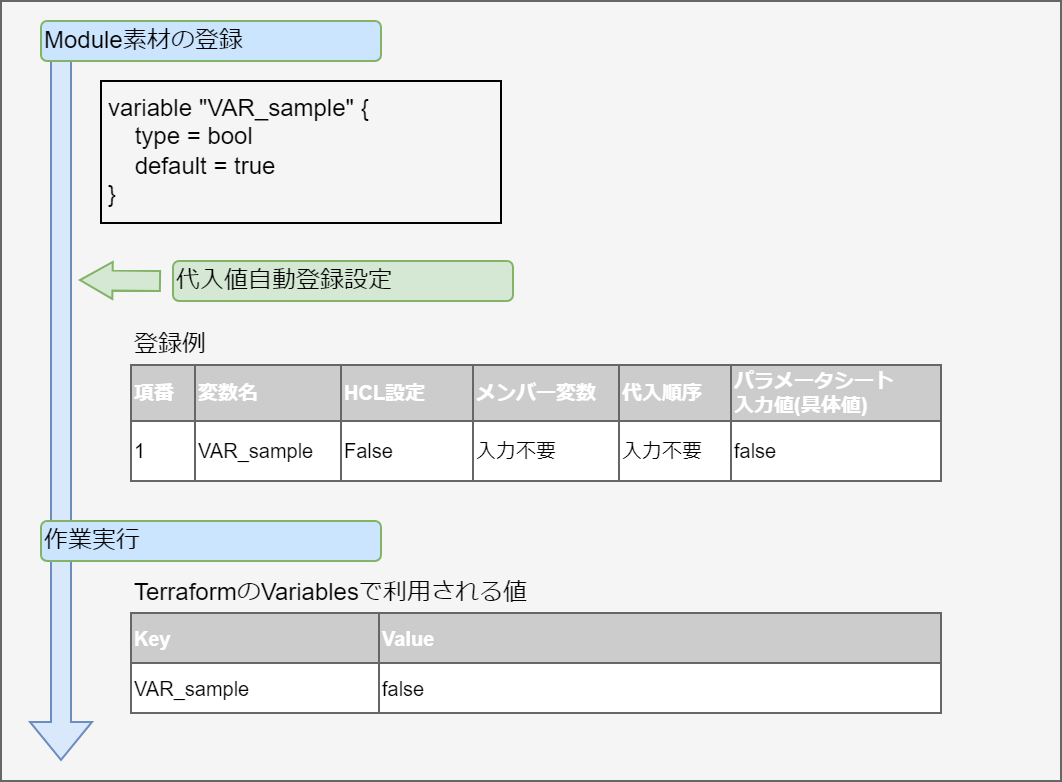This screenshot has height=782, width=1062.
Task: Click the 作業実行 step box
Action: [211, 540]
